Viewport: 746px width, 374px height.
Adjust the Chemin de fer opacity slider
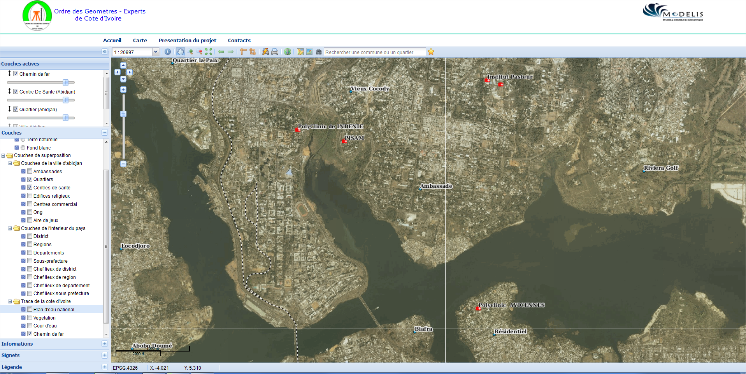point(66,83)
